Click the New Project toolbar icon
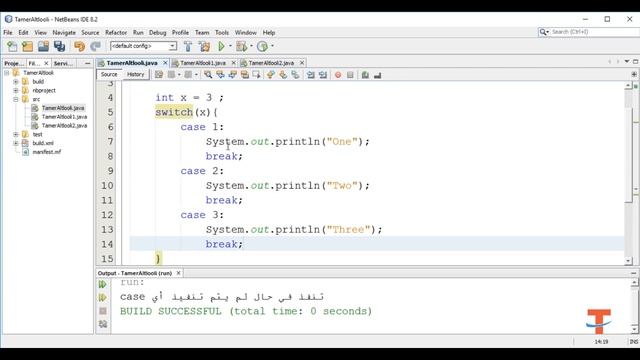 point(28,46)
